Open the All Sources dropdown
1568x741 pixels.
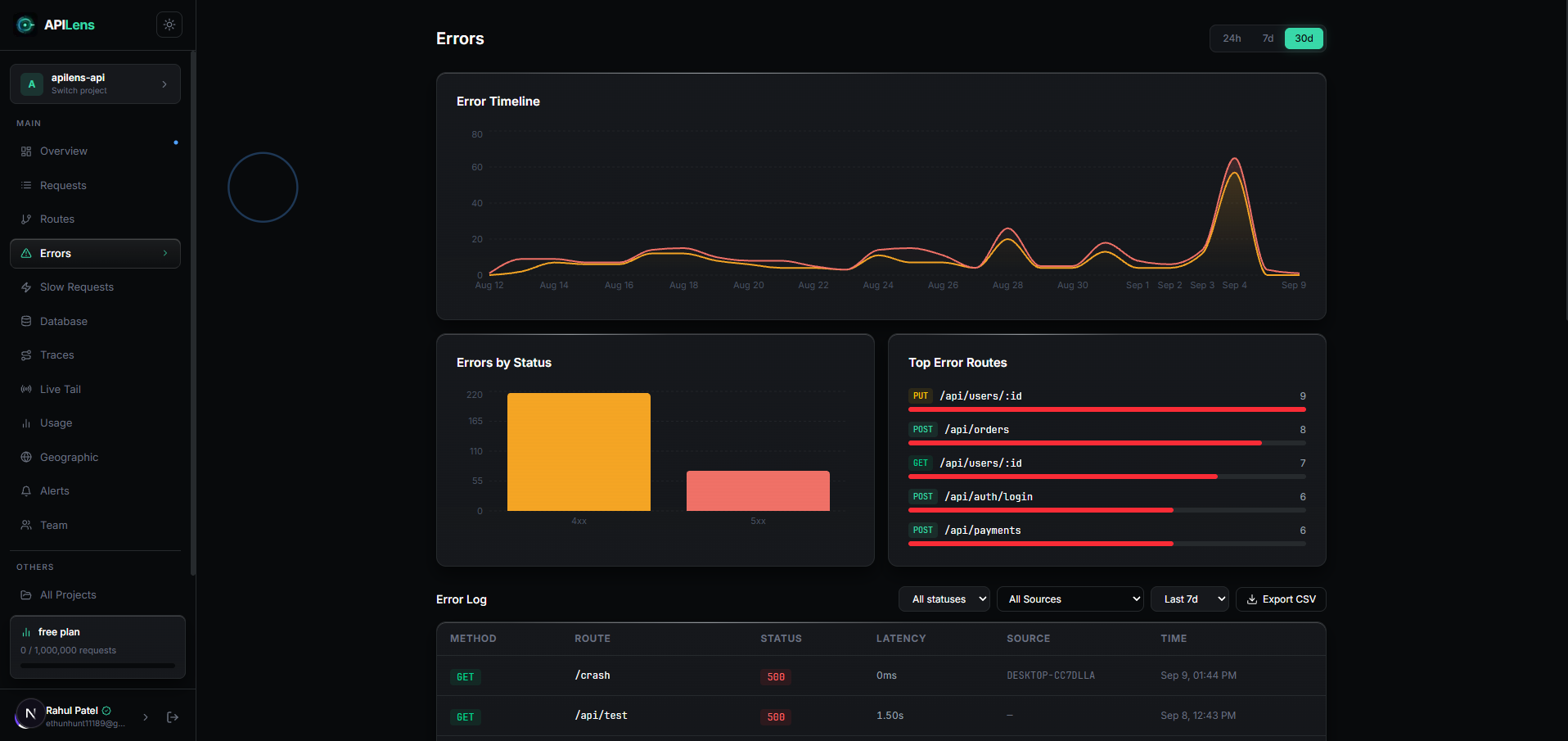point(1070,599)
